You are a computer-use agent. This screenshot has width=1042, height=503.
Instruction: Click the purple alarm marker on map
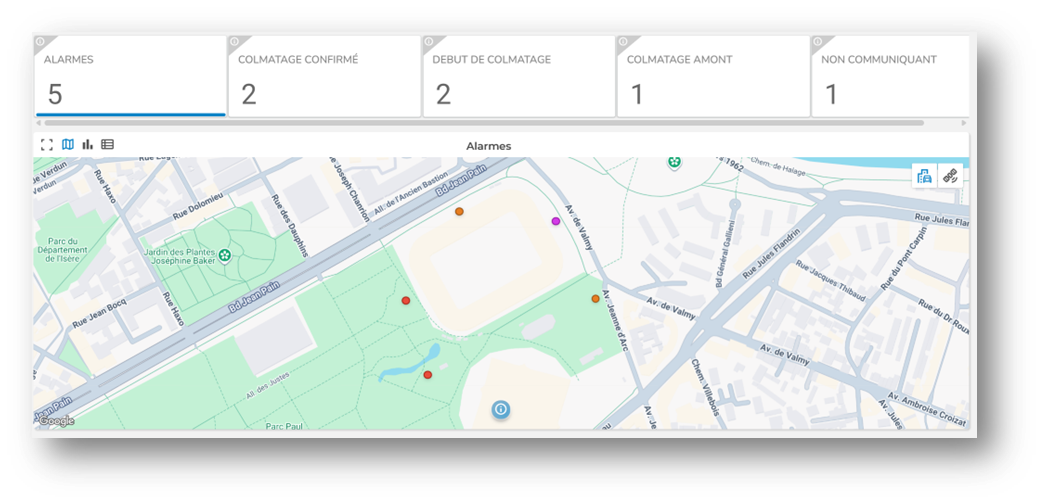556,221
